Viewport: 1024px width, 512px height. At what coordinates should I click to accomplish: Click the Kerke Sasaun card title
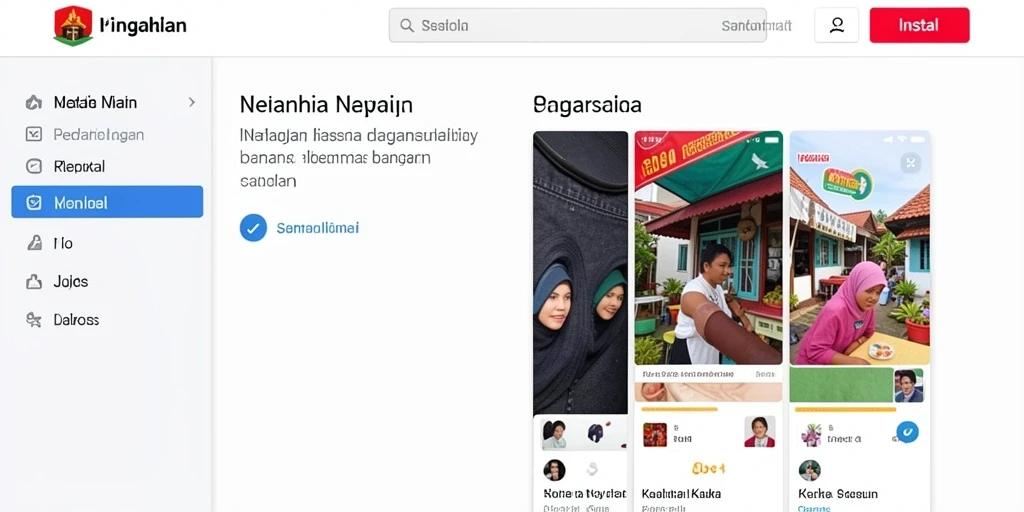pos(838,494)
